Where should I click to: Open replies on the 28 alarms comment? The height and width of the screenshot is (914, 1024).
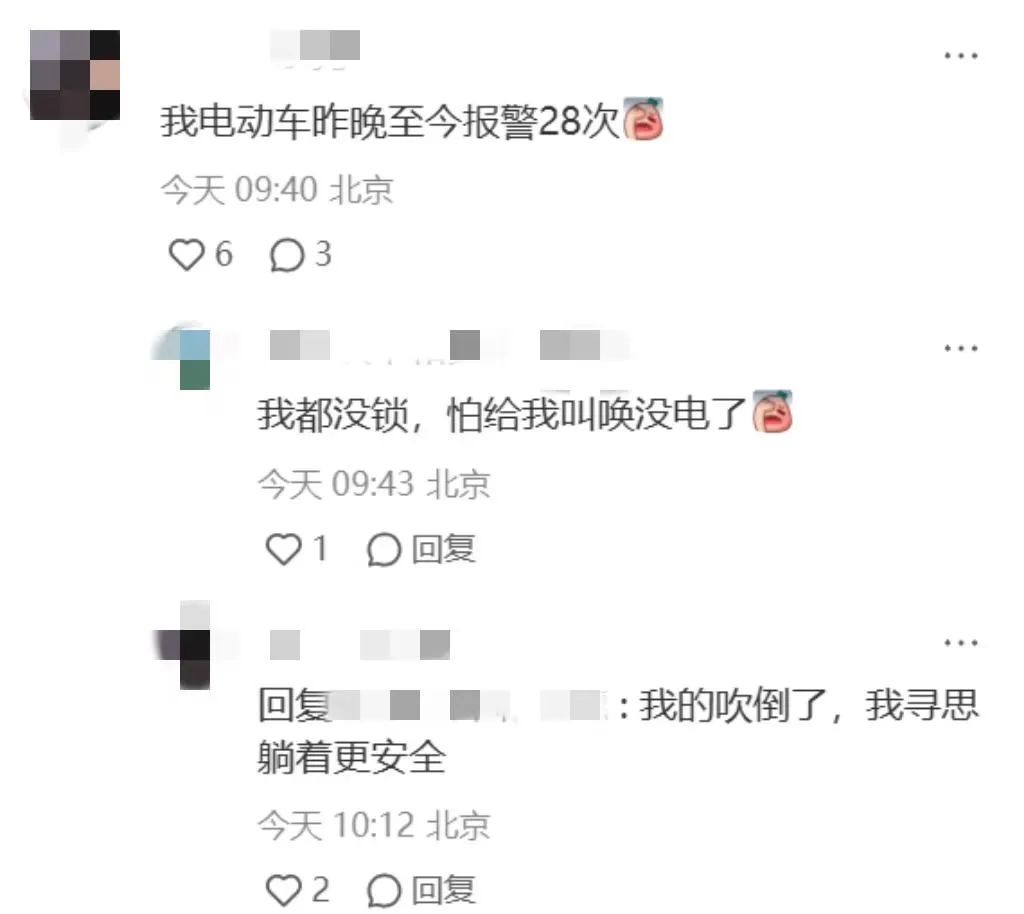pyautogui.click(x=287, y=255)
